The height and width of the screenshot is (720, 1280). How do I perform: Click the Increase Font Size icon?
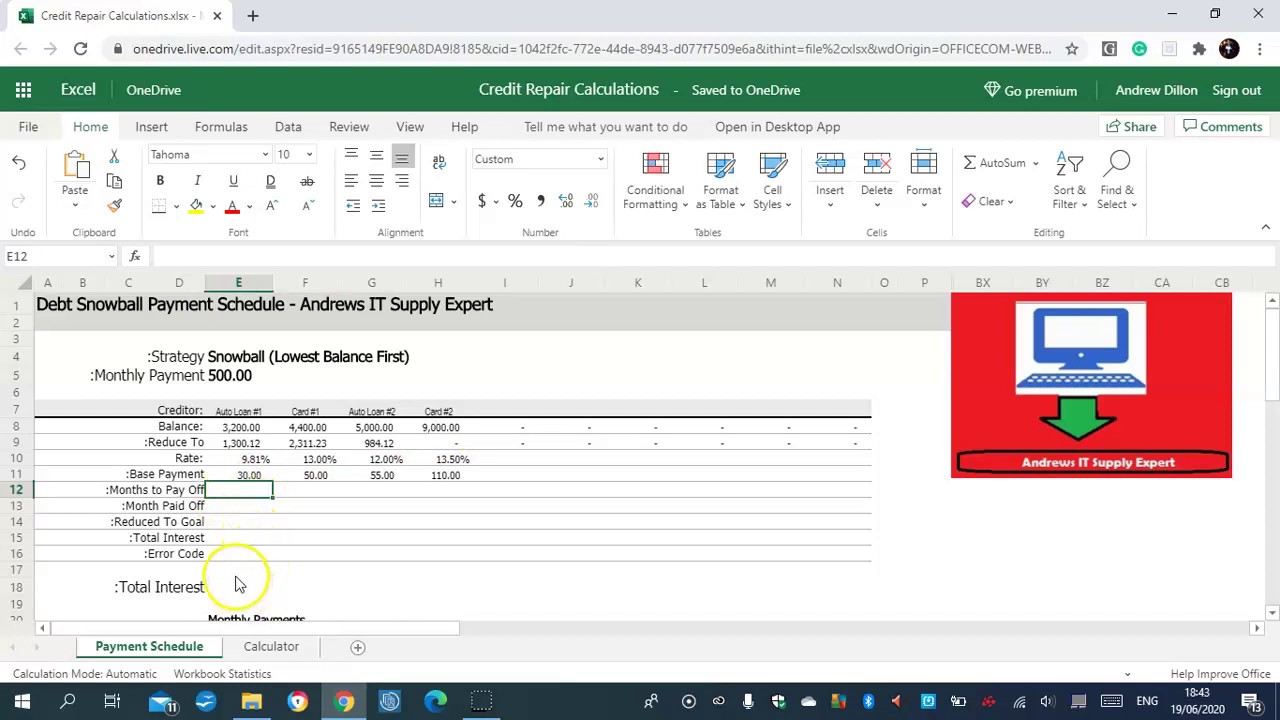coord(272,206)
